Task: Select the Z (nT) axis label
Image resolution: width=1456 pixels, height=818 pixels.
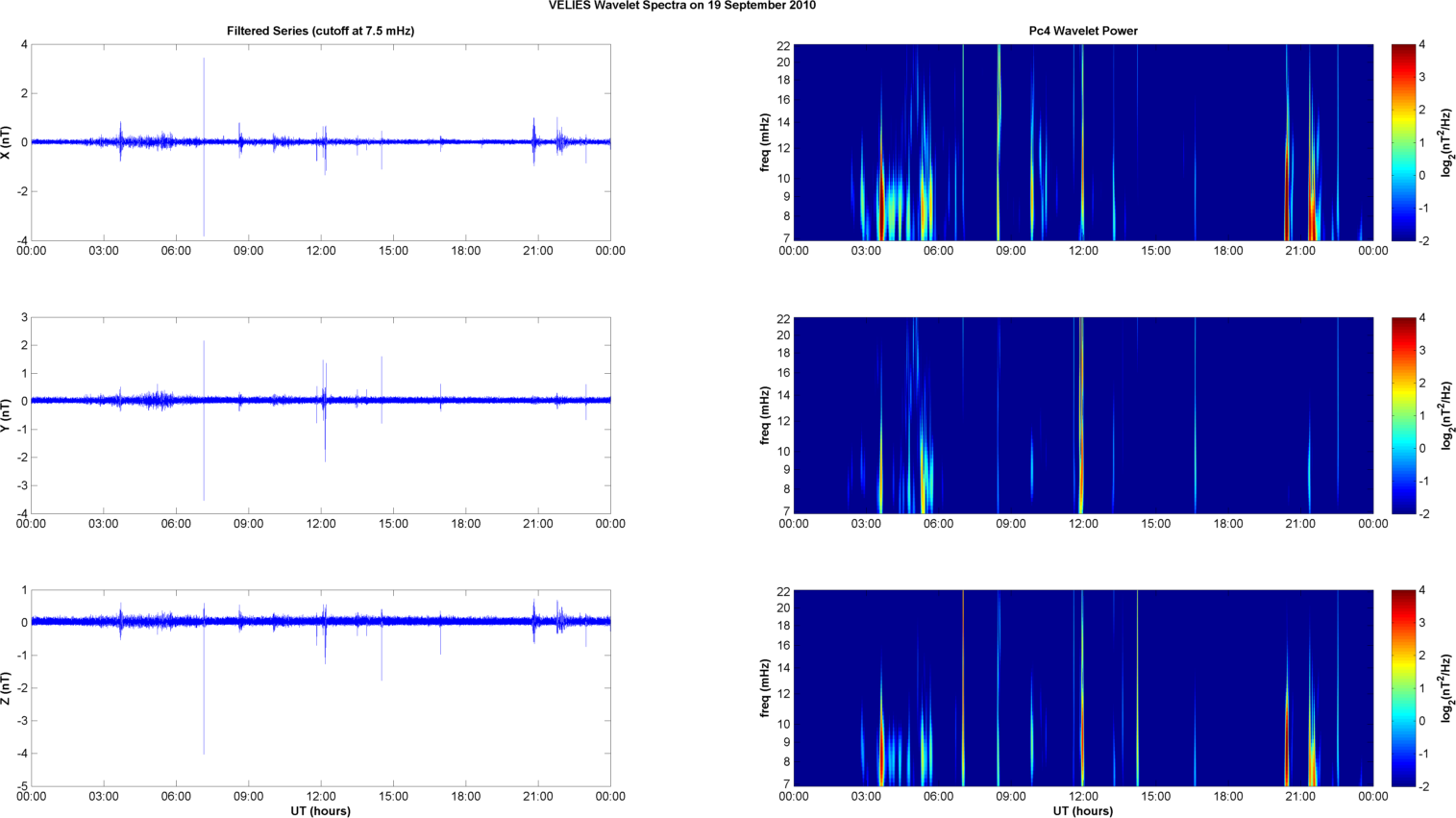Action: 7,688
